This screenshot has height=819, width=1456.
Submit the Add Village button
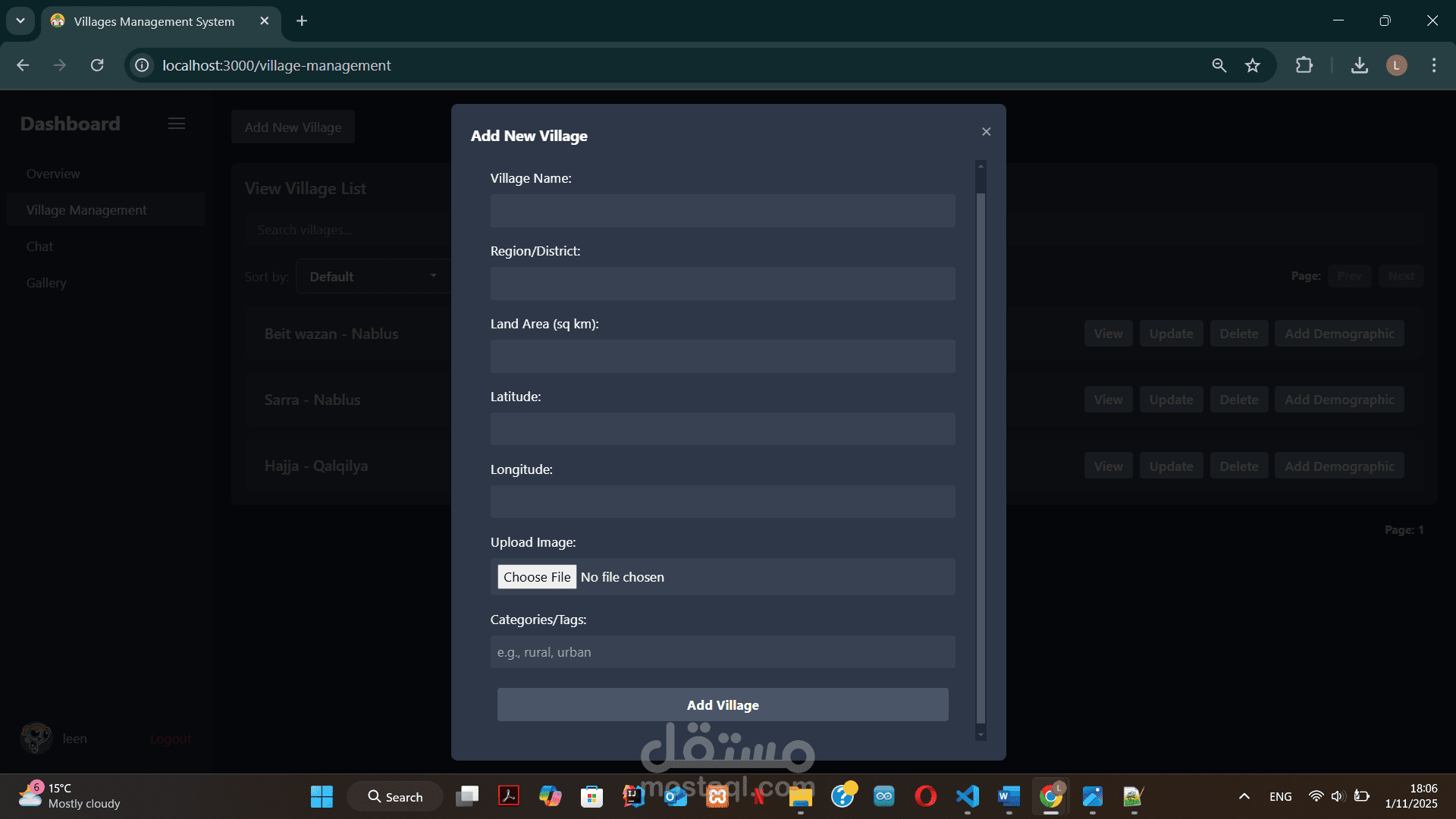722,705
